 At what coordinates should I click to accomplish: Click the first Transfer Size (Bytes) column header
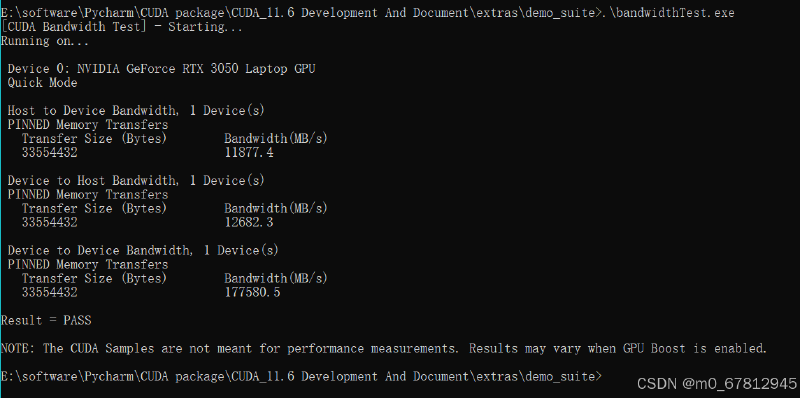pyautogui.click(x=94, y=139)
